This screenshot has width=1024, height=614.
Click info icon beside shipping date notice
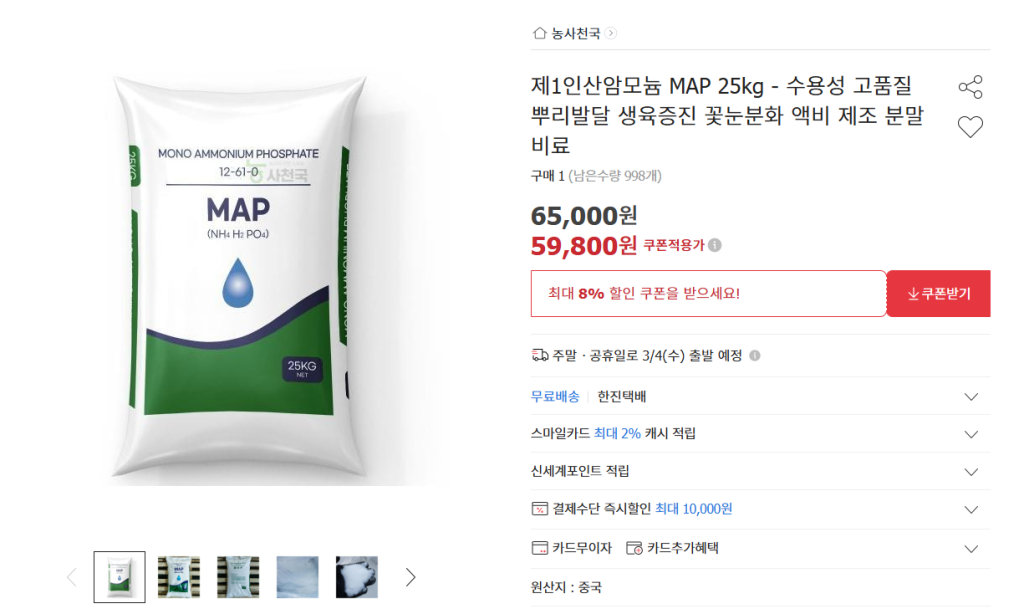754,355
